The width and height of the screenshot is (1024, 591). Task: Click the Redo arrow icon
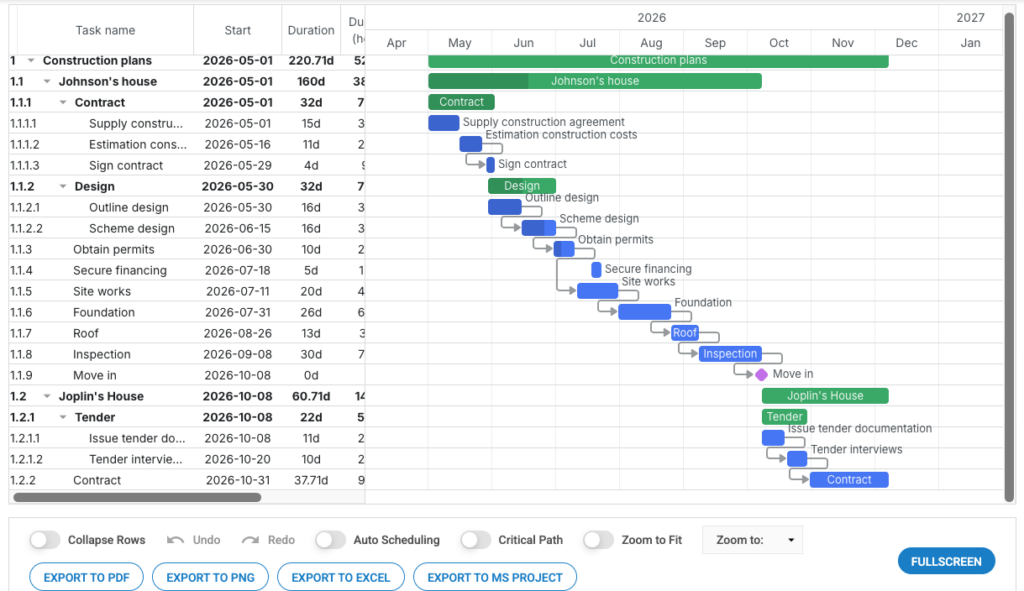(250, 540)
